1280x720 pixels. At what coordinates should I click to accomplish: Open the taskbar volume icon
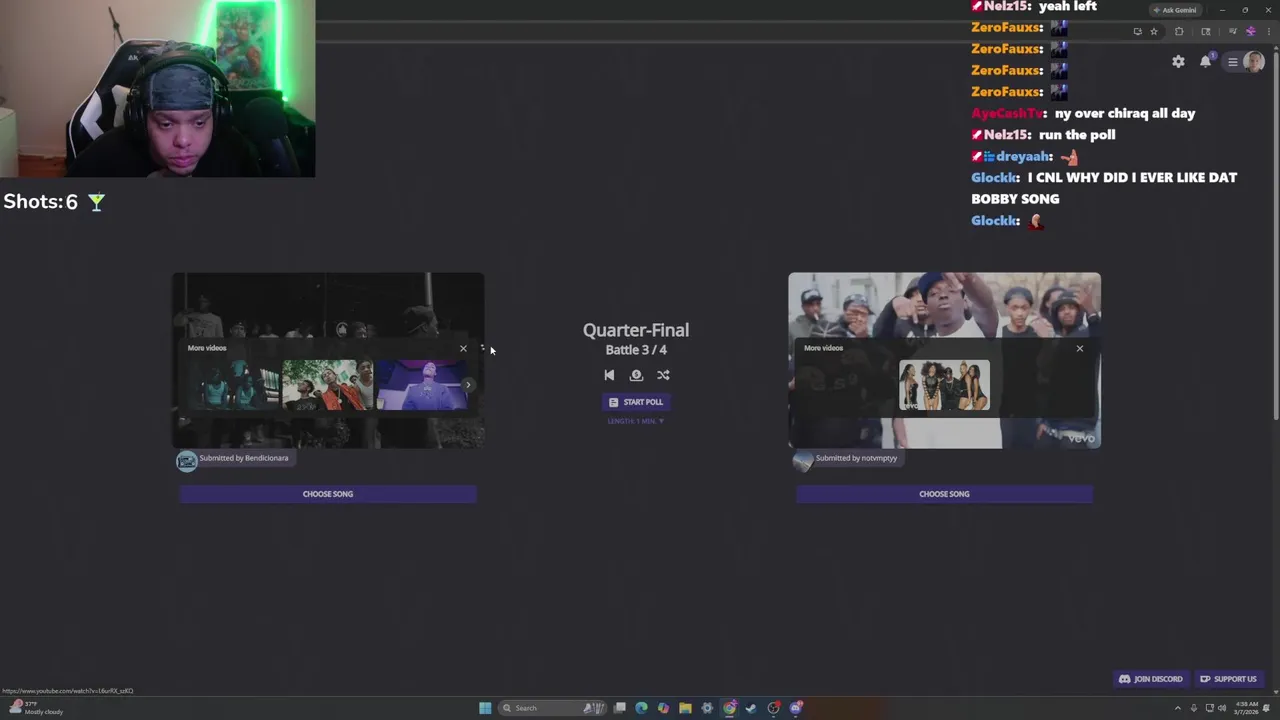(1221, 708)
